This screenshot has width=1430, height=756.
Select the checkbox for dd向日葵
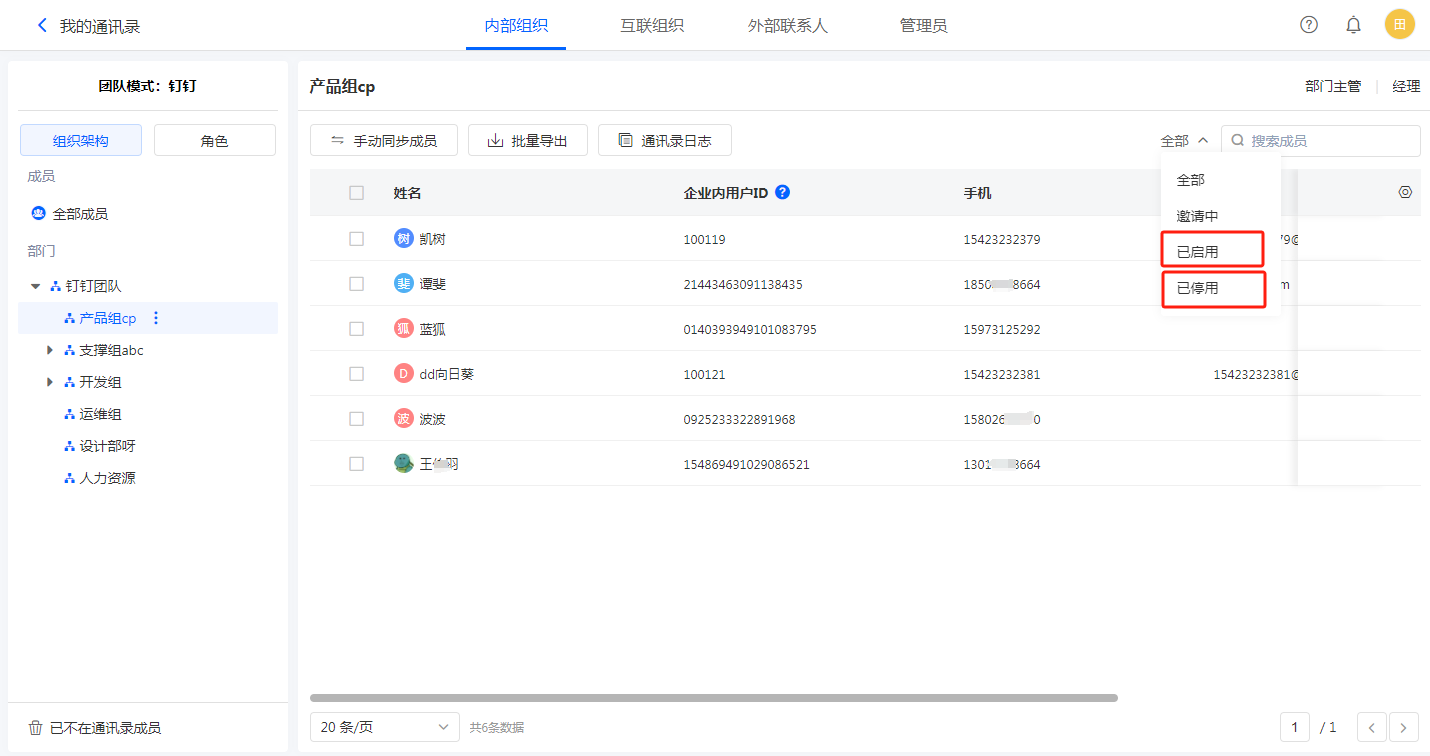coord(356,374)
